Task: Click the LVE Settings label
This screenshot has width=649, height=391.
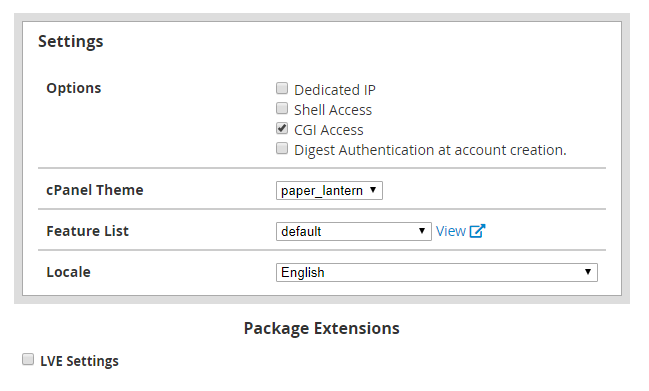Action: 79,361
